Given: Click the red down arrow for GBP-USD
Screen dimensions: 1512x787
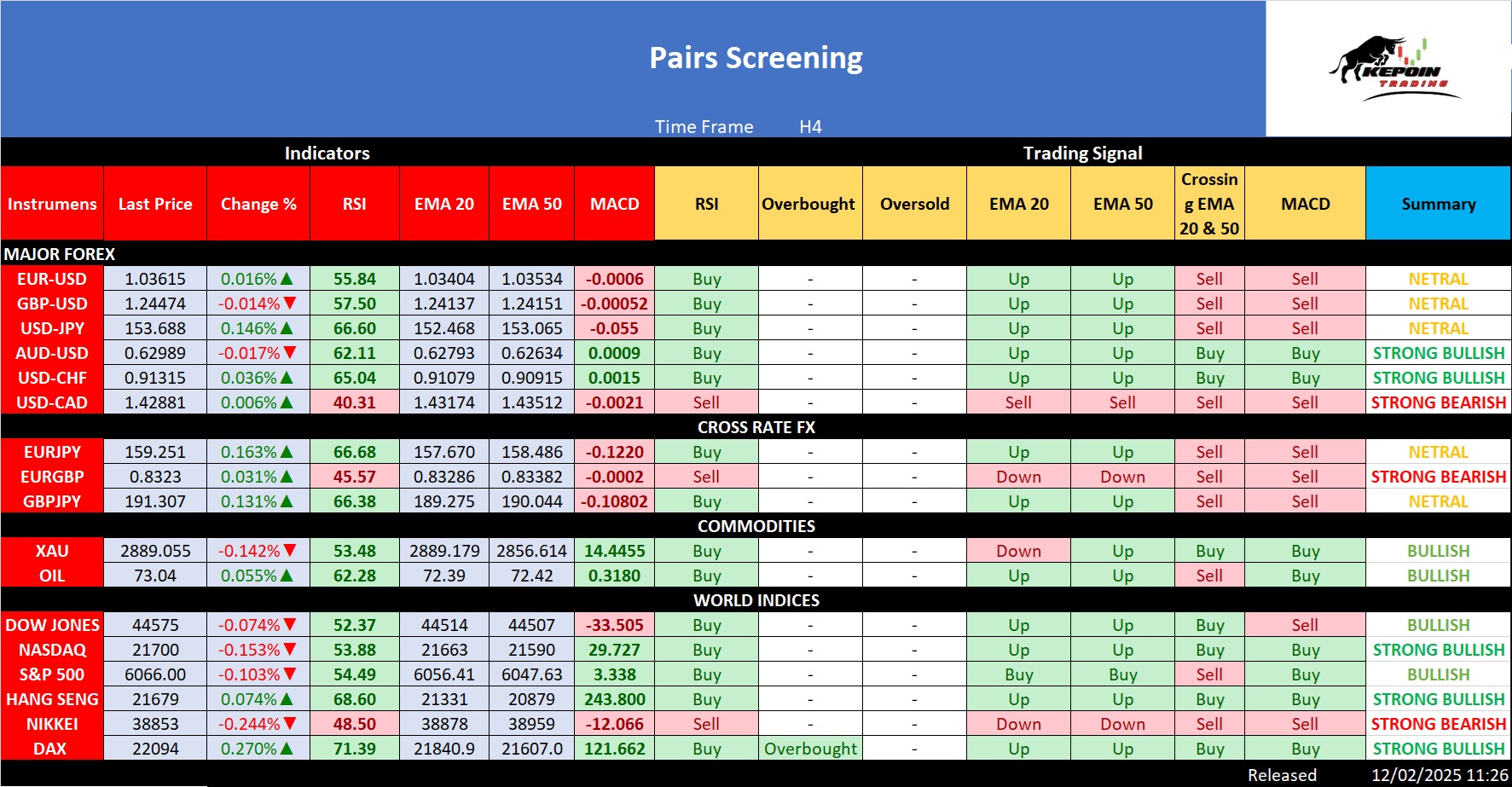Looking at the screenshot, I should click(x=290, y=304).
